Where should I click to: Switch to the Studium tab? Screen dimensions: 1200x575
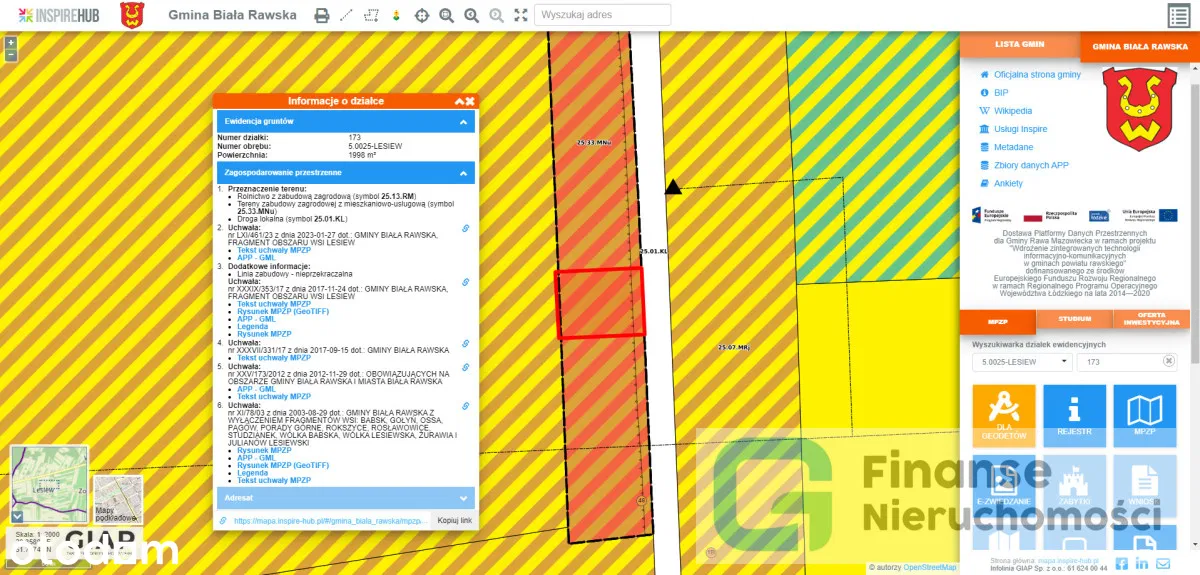tap(1074, 319)
